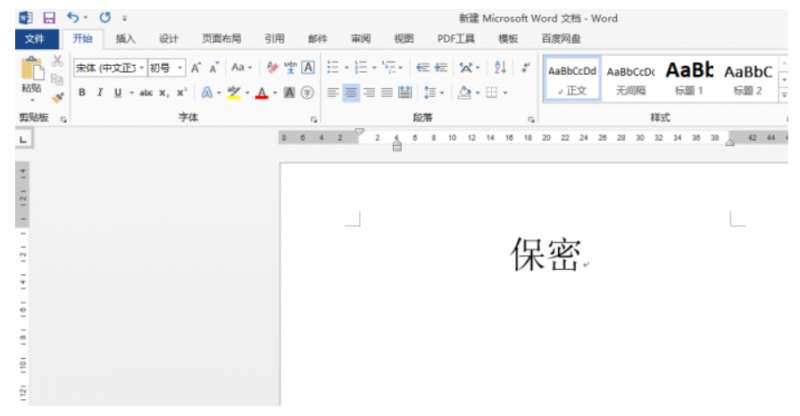Click the Format Painter brush icon
This screenshot has height=416, width=800.
[x=57, y=98]
